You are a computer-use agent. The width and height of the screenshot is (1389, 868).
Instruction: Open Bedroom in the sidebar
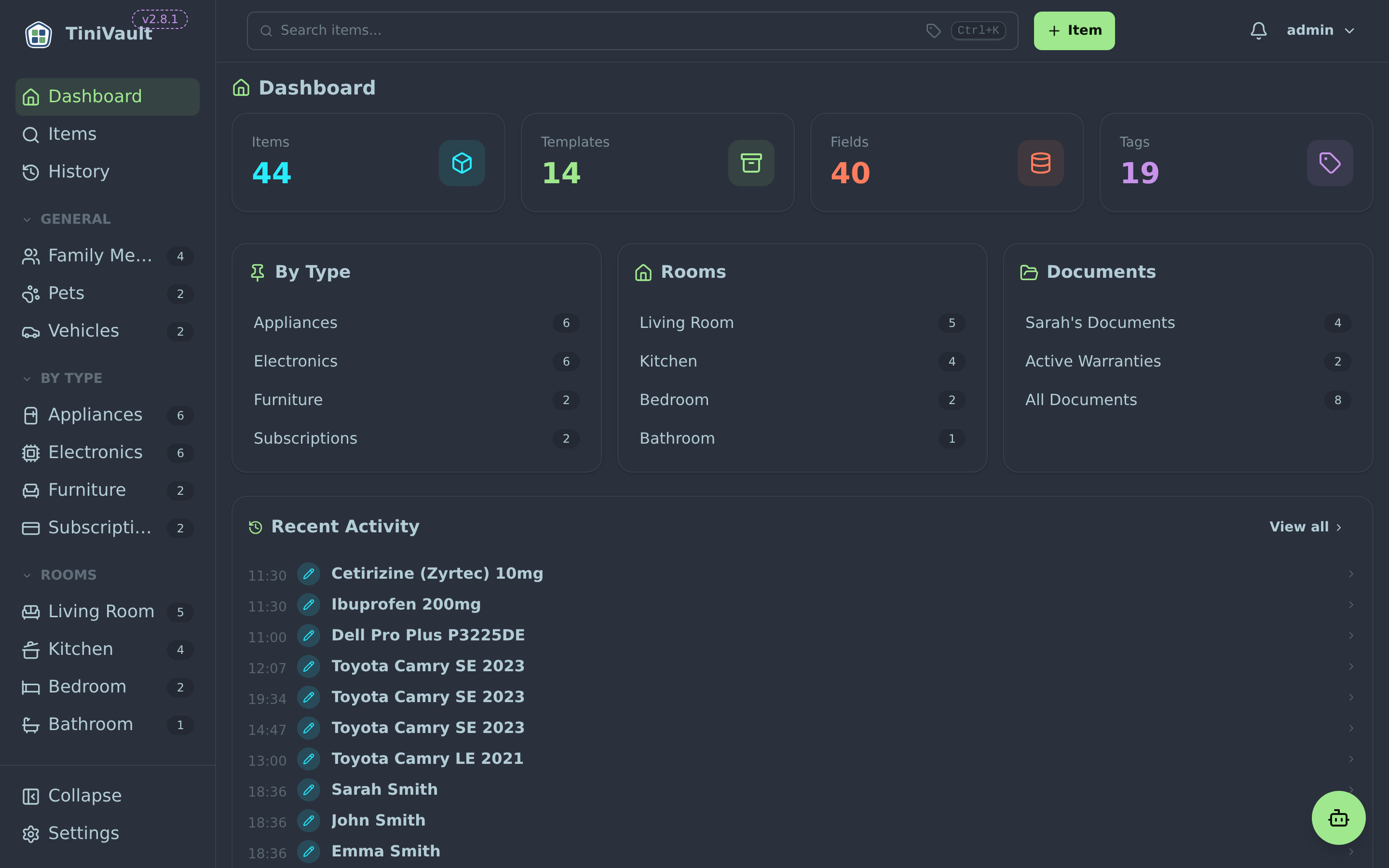(x=108, y=687)
